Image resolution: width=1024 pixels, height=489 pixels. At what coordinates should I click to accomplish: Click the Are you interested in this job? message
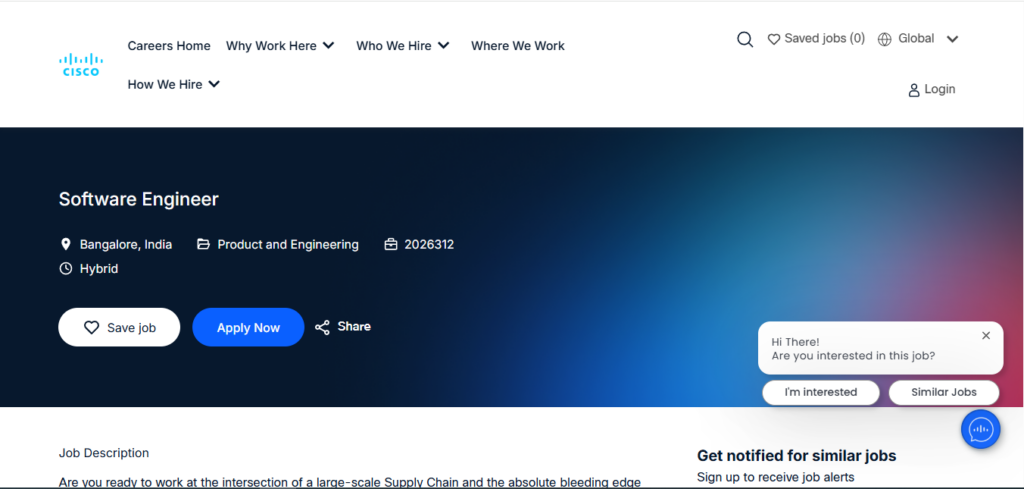pos(853,356)
